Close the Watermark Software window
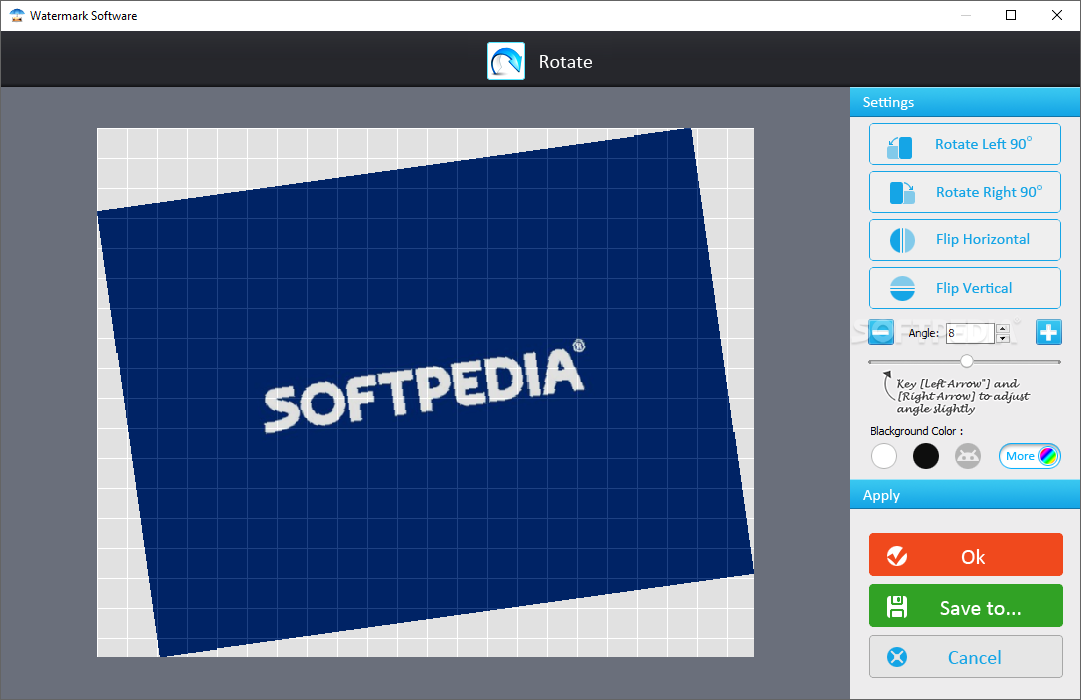Viewport: 1081px width, 700px height. click(1057, 15)
